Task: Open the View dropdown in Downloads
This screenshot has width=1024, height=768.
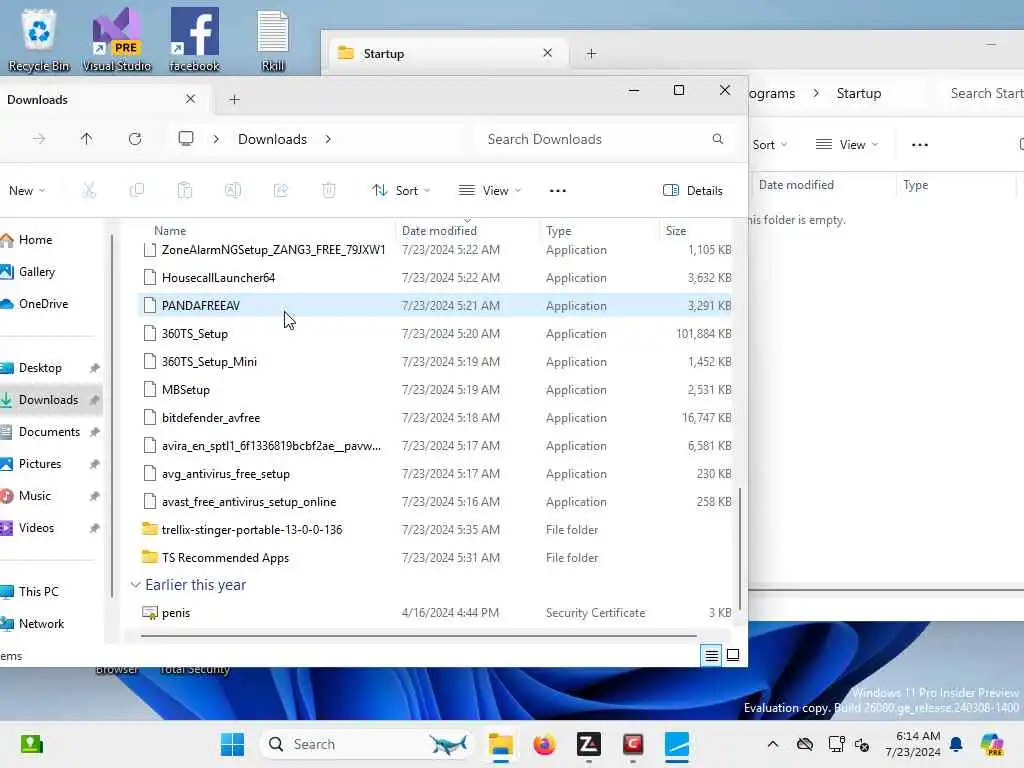Action: click(x=490, y=191)
